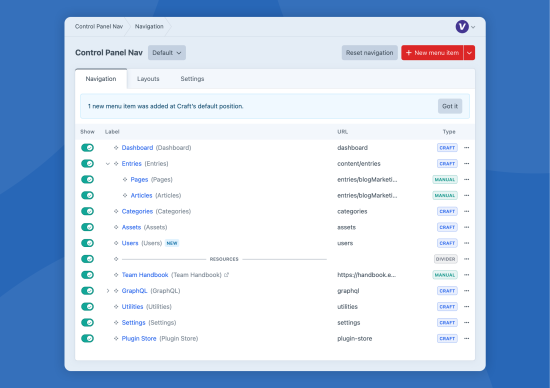Click the user avatar icon

pyautogui.click(x=462, y=27)
